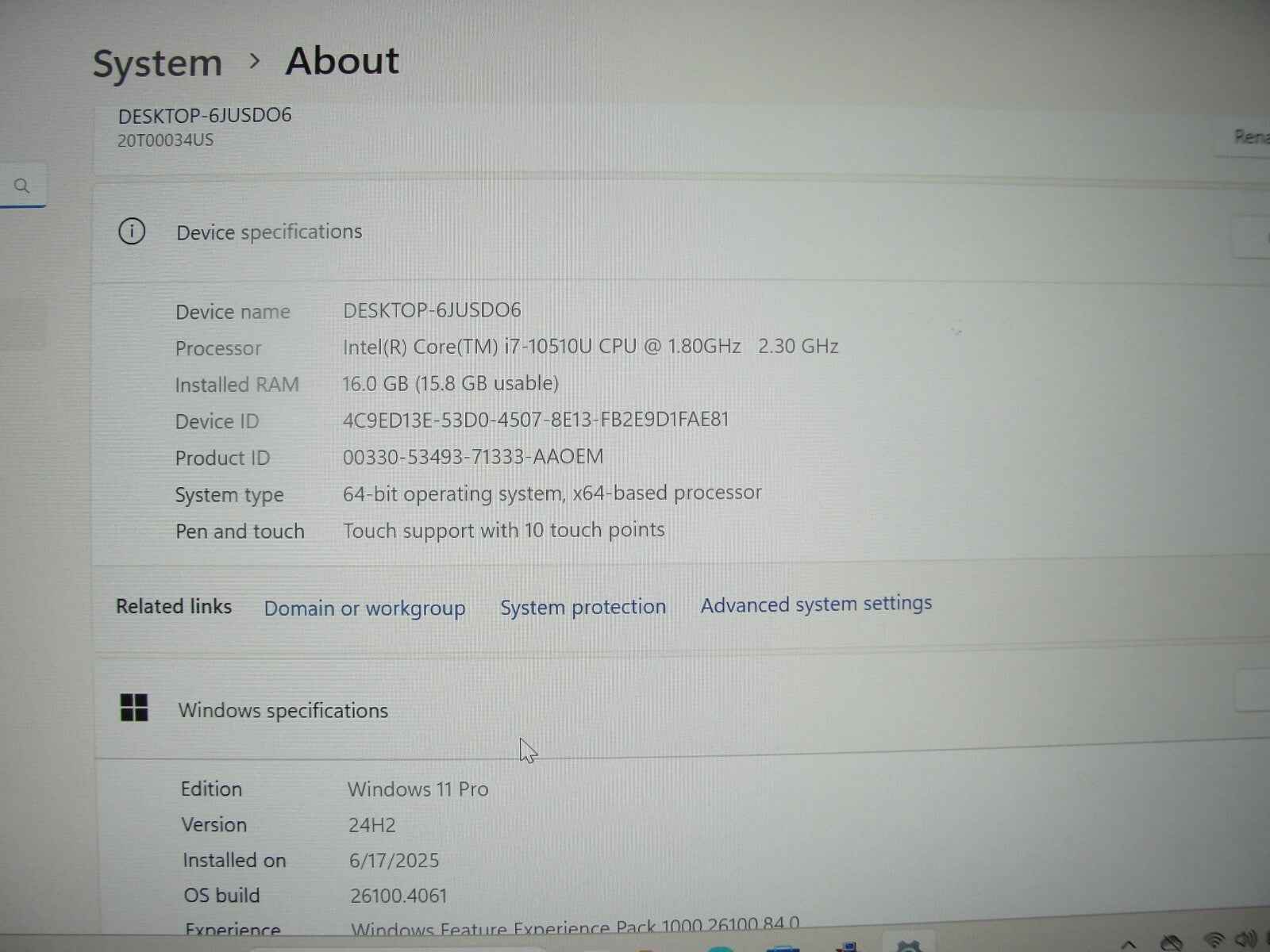Select System in the breadcrumb navigation

[157, 62]
